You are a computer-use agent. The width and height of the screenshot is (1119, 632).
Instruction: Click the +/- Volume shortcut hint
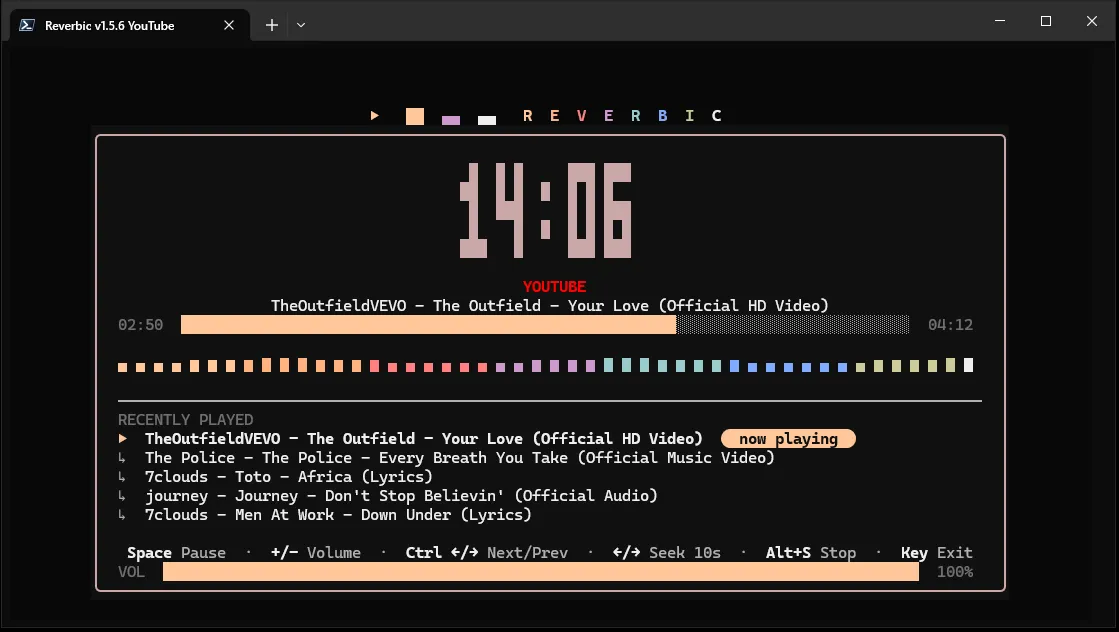pos(315,553)
